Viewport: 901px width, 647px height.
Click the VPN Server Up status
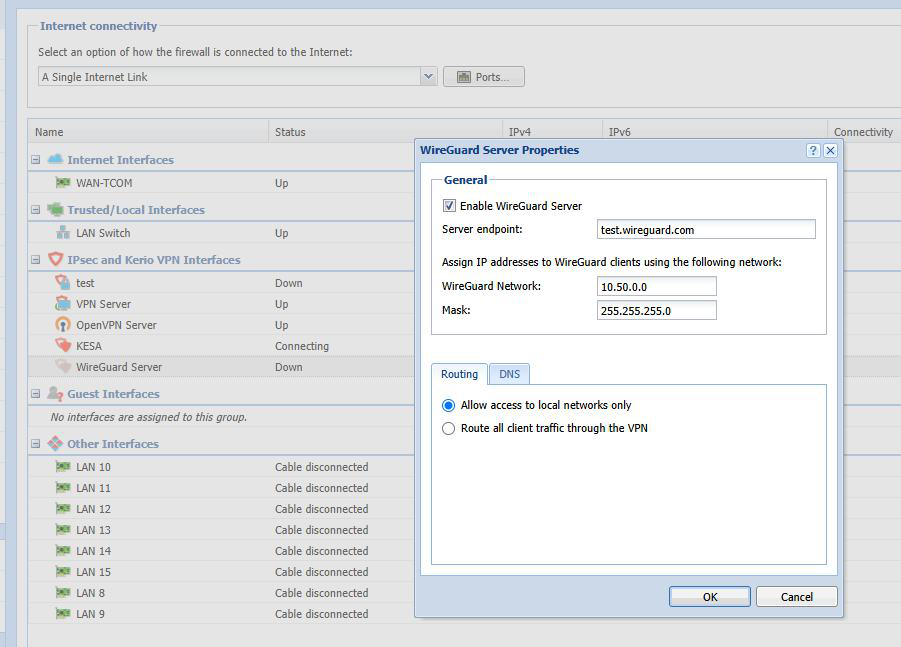[282, 304]
